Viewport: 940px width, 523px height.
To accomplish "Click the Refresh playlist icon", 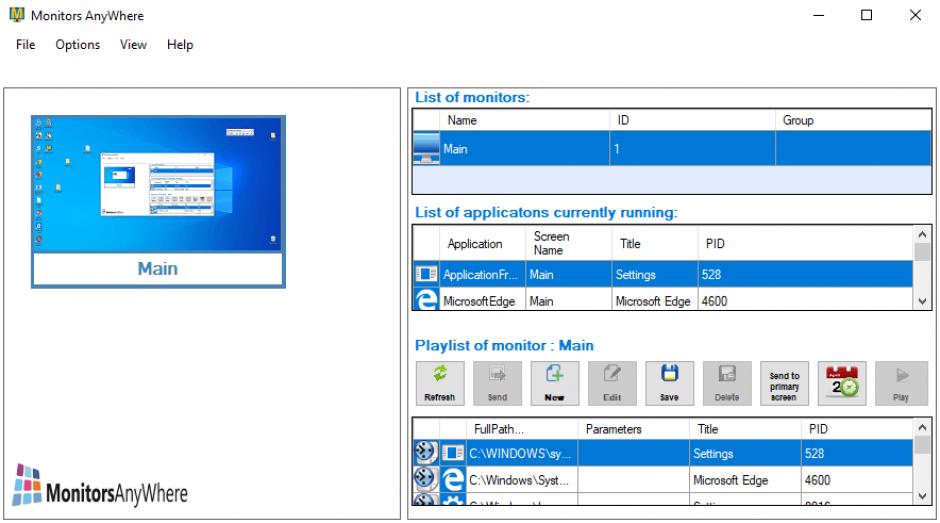I will 440,382.
